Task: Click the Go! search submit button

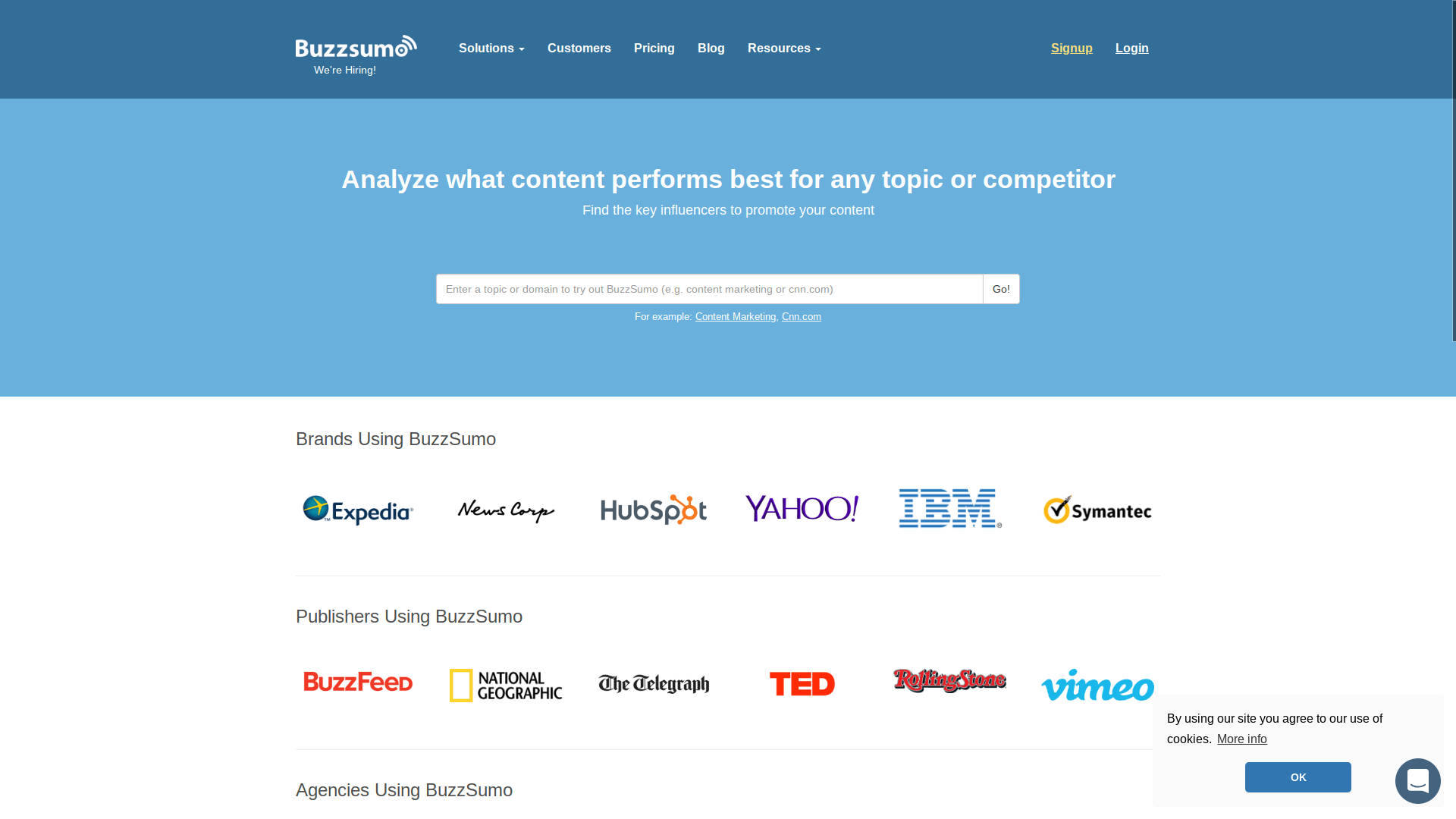Action: 1001,289
